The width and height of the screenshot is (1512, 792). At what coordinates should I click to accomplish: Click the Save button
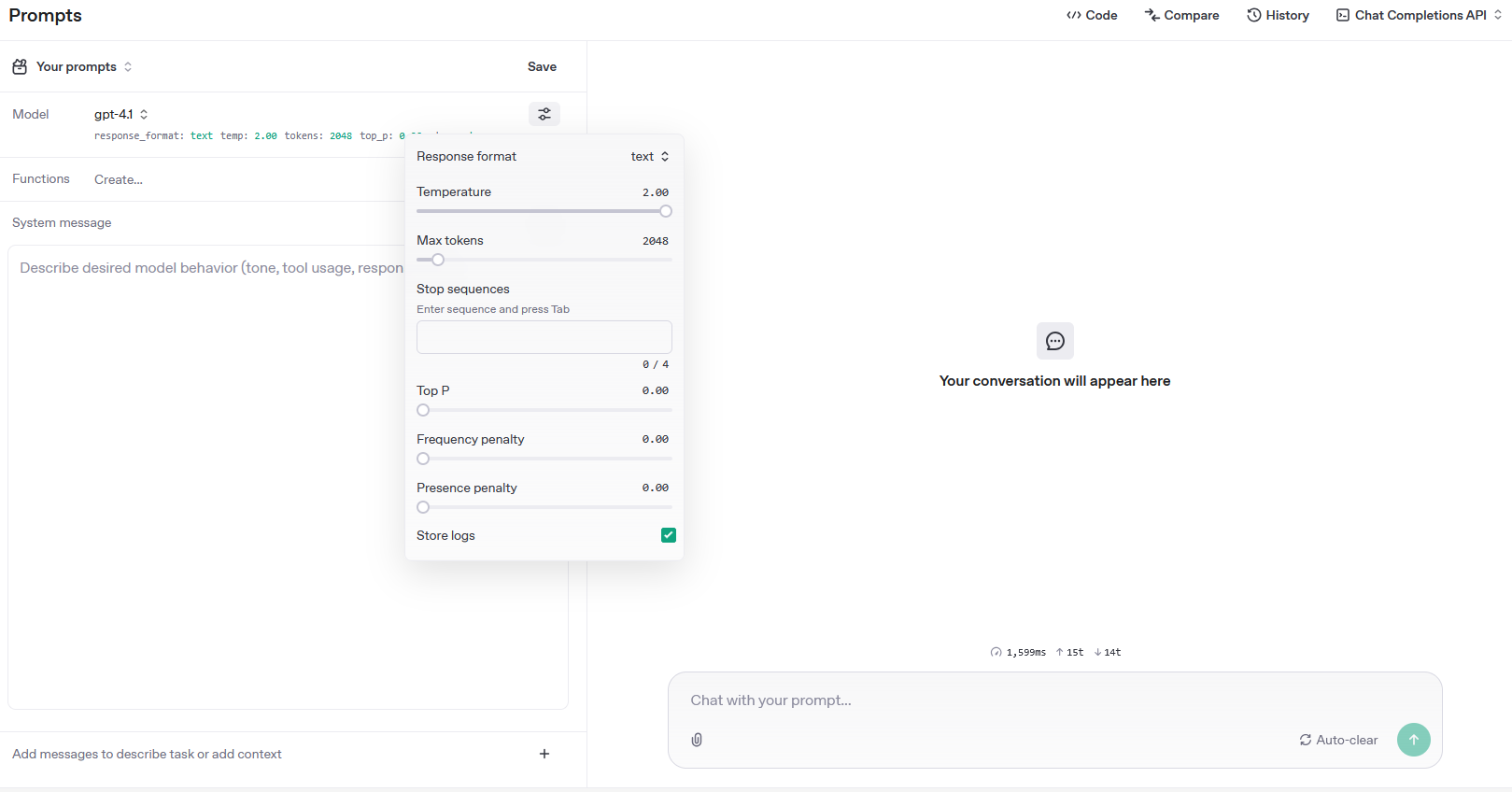pos(542,66)
